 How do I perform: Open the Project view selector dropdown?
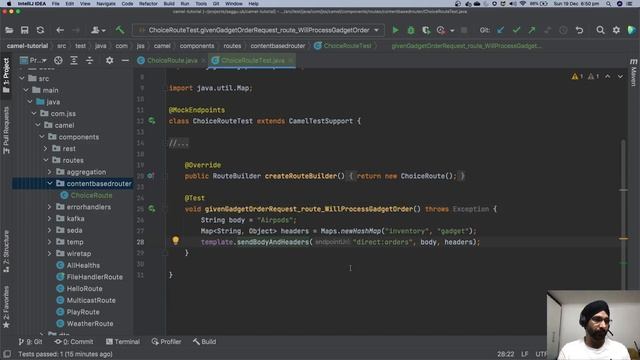(33, 60)
